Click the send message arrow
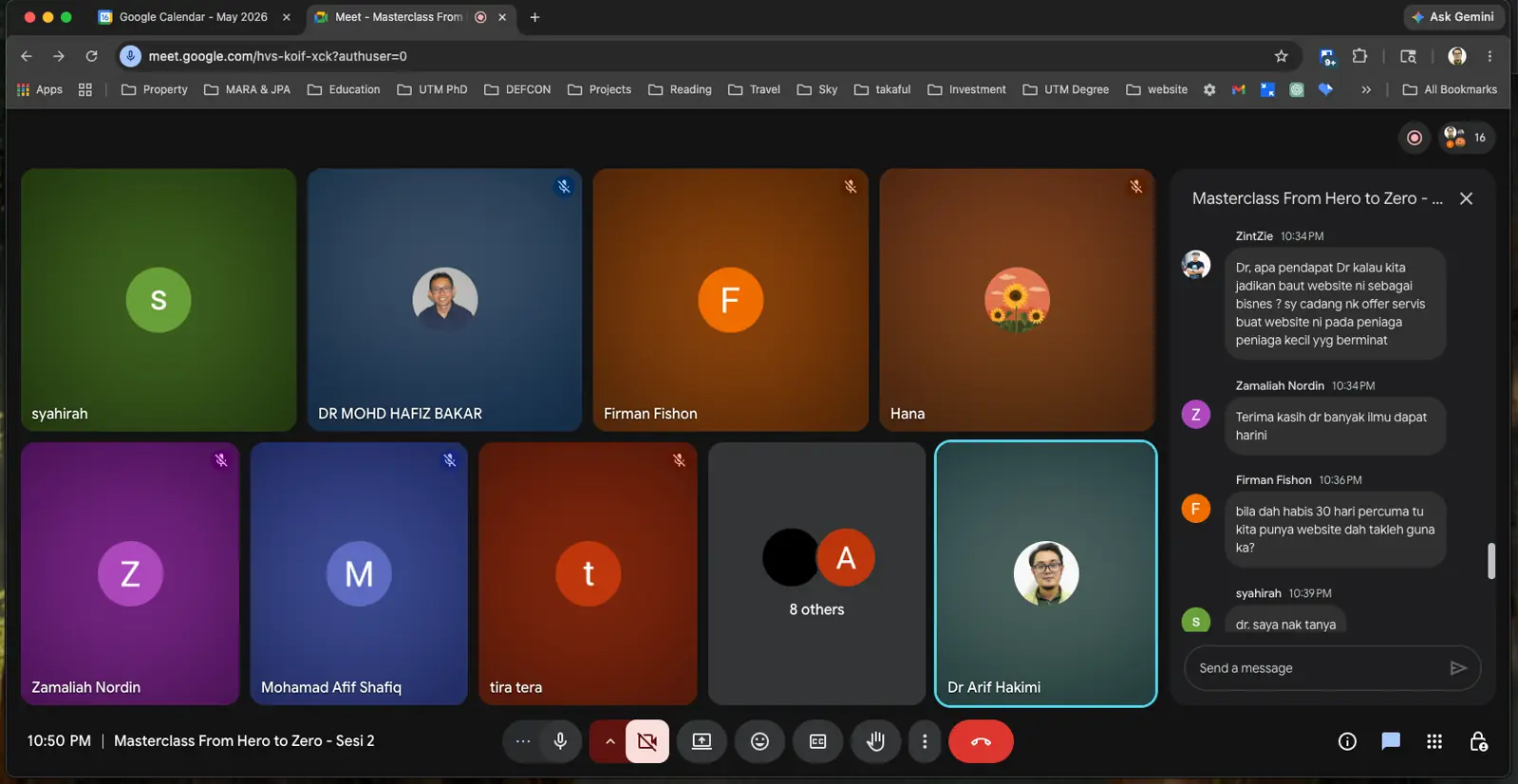The width and height of the screenshot is (1518, 784). pos(1458,668)
